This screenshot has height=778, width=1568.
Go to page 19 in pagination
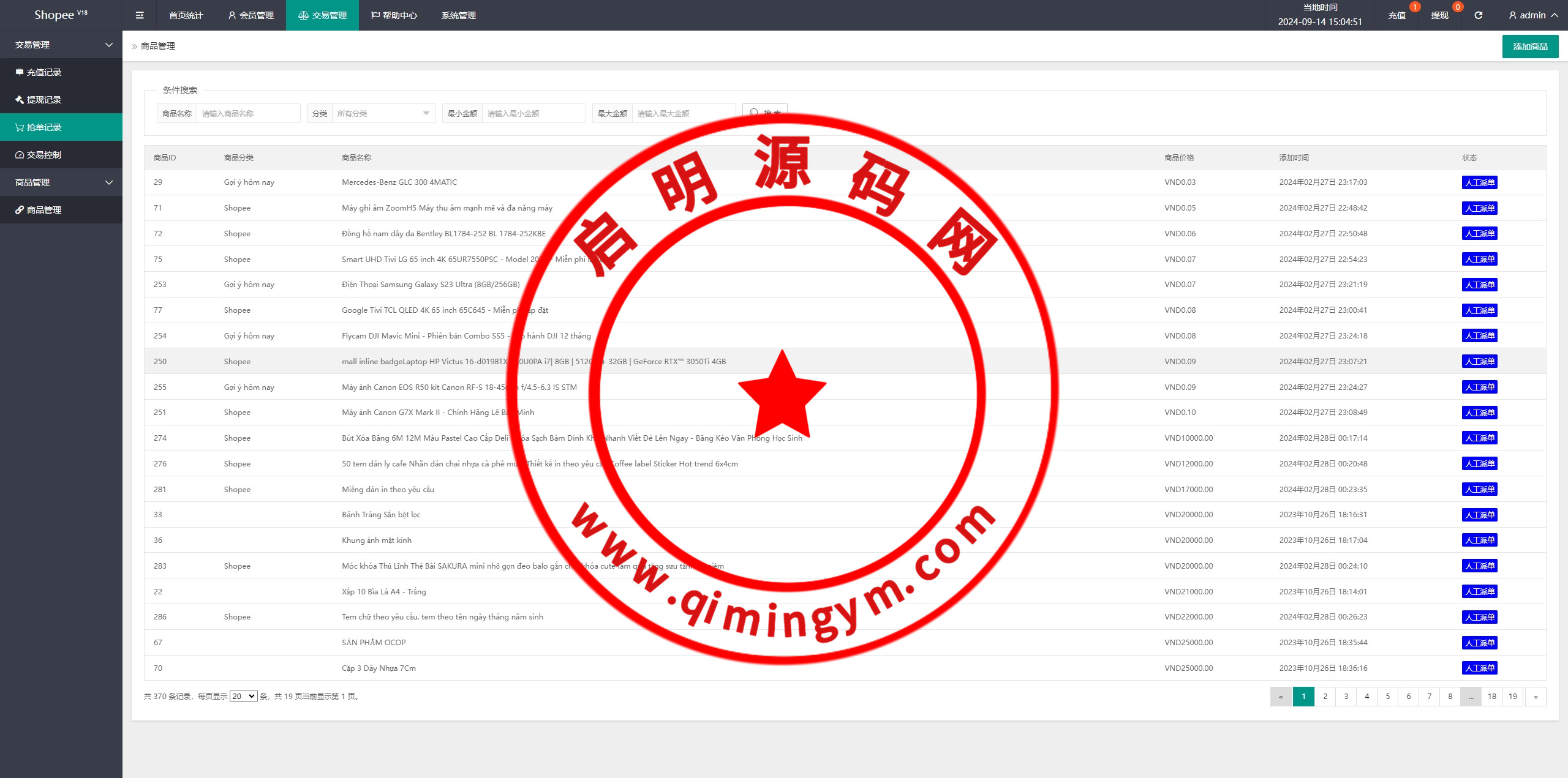pyautogui.click(x=1512, y=696)
